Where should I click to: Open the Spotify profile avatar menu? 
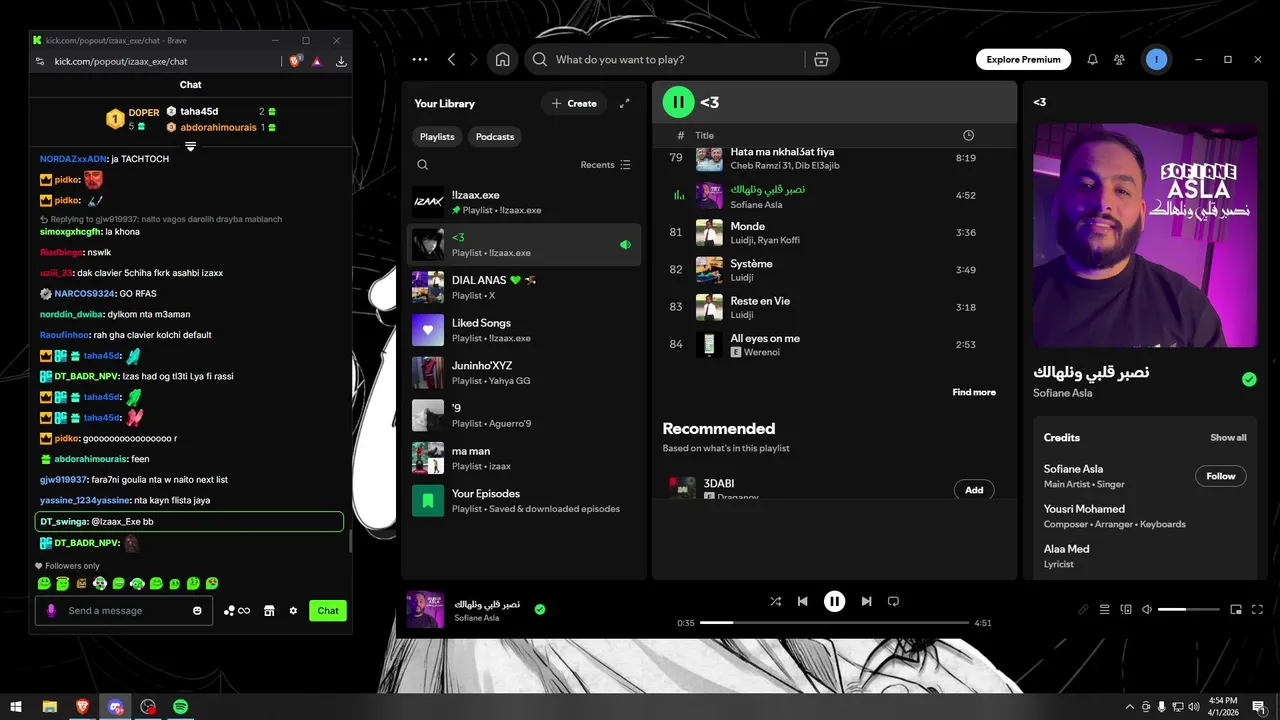click(x=1156, y=59)
